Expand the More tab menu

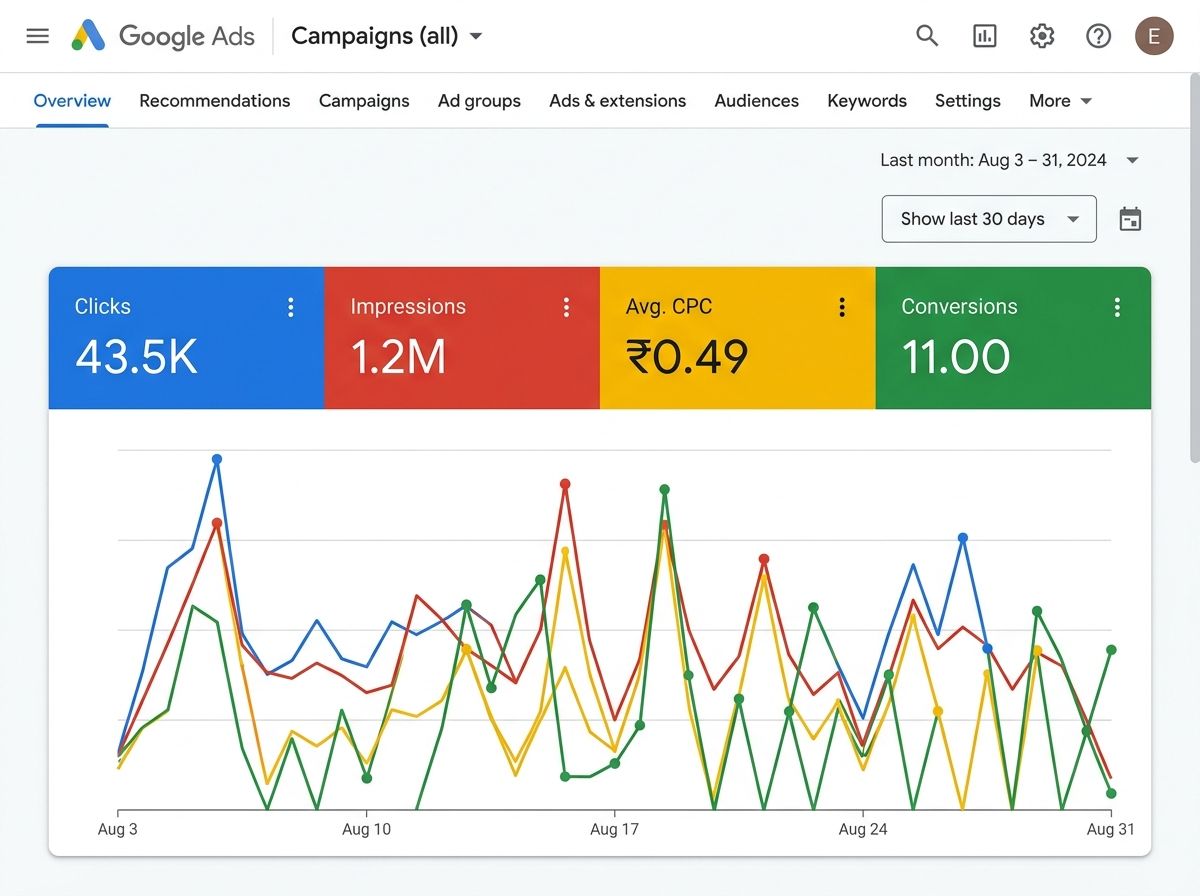[x=1060, y=101]
